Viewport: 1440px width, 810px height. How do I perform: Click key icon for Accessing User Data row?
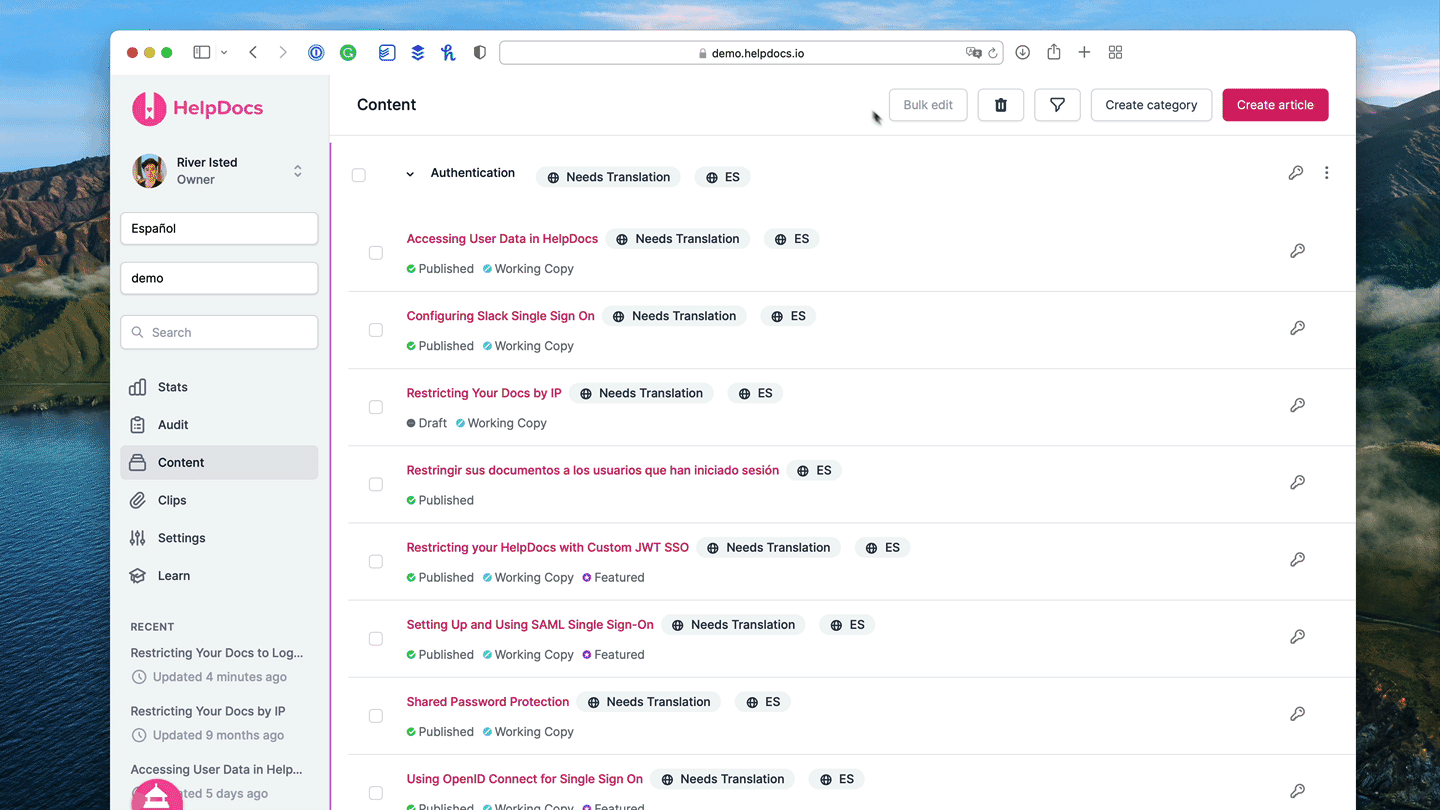[x=1297, y=251]
